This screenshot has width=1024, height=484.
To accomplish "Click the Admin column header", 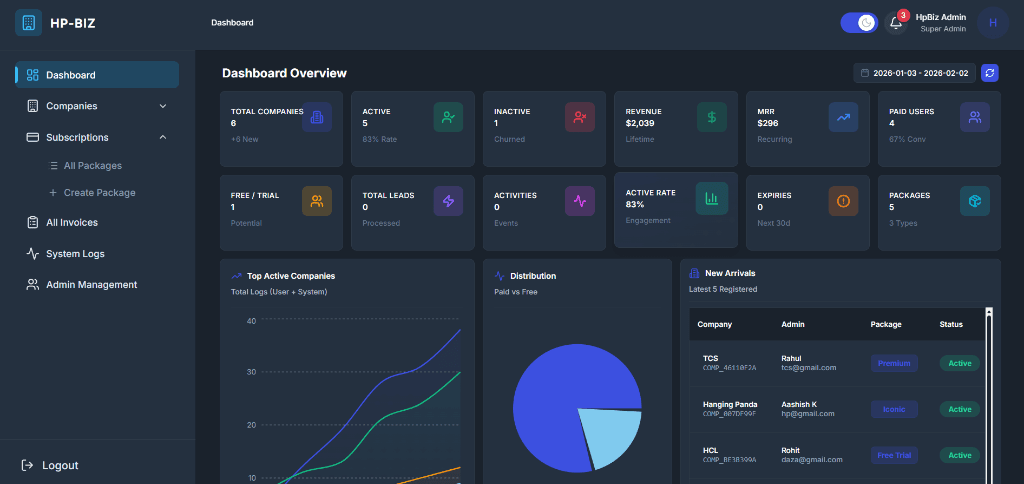I will pyautogui.click(x=793, y=325).
